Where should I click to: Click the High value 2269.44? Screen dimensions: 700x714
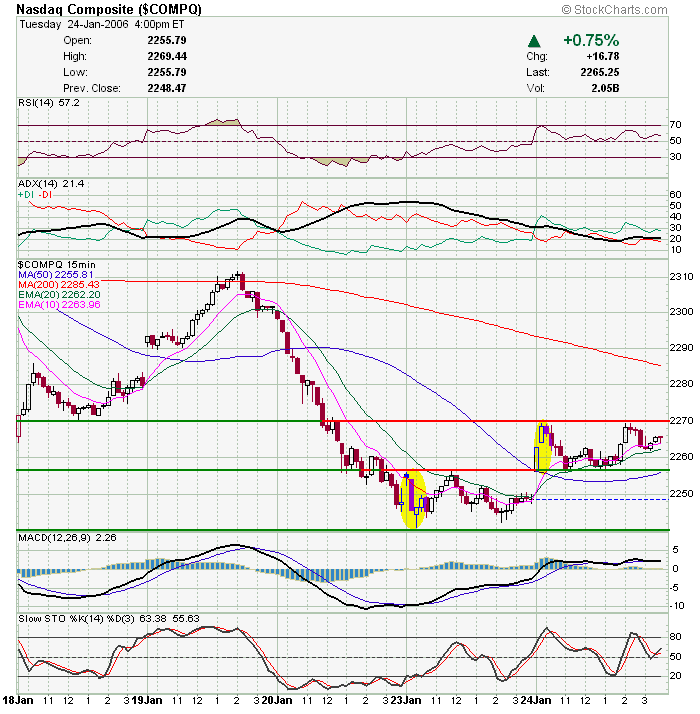click(167, 56)
